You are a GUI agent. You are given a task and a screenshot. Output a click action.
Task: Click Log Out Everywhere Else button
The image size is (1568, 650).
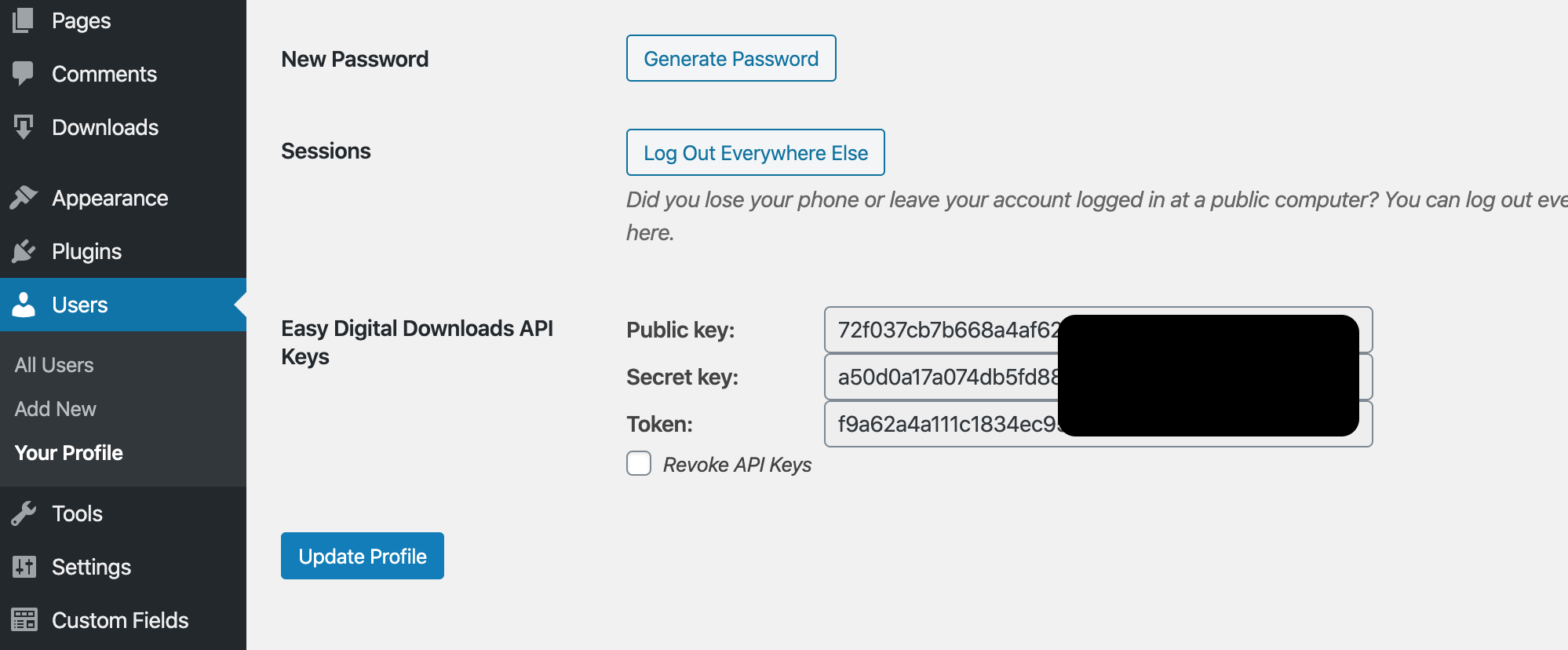(x=755, y=152)
